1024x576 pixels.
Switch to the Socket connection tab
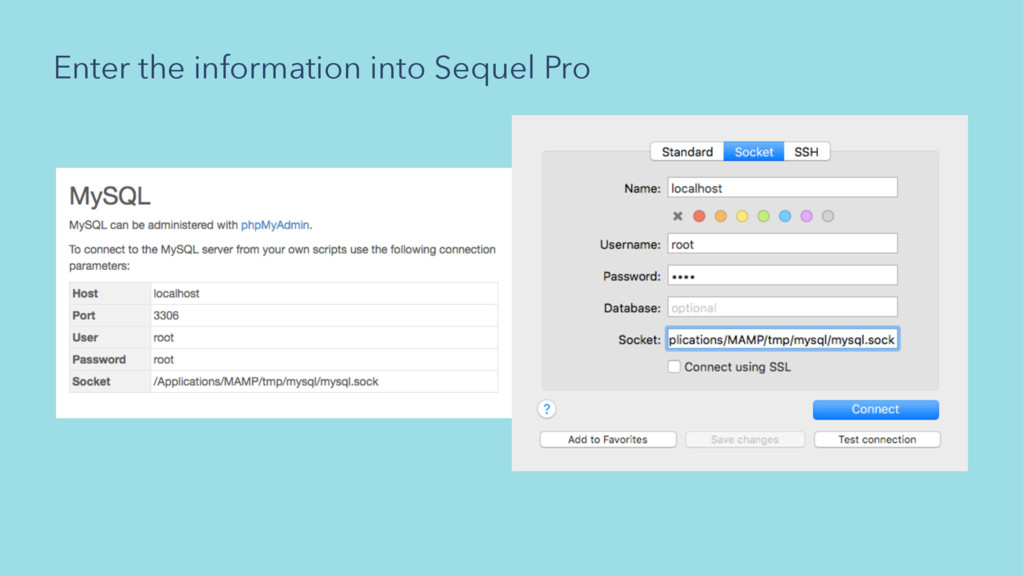pyautogui.click(x=754, y=152)
